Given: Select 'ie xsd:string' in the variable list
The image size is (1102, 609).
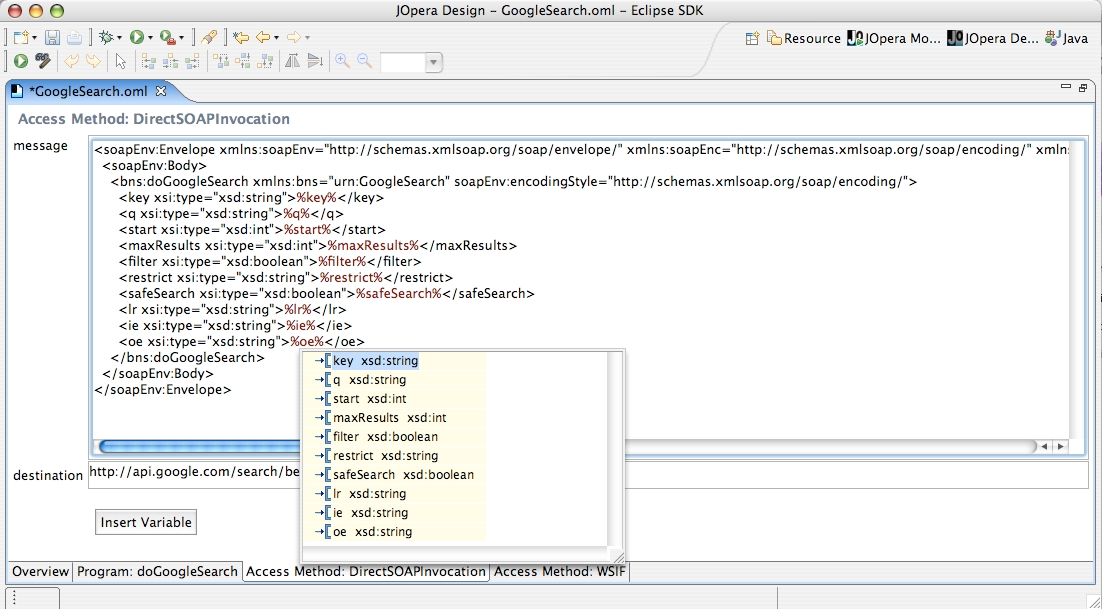Looking at the screenshot, I should click(x=370, y=512).
